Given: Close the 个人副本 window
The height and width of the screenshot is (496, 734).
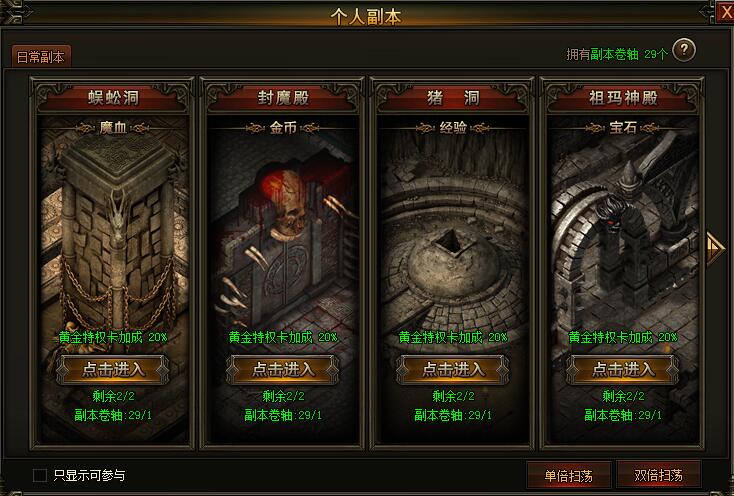Looking at the screenshot, I should 725,13.
